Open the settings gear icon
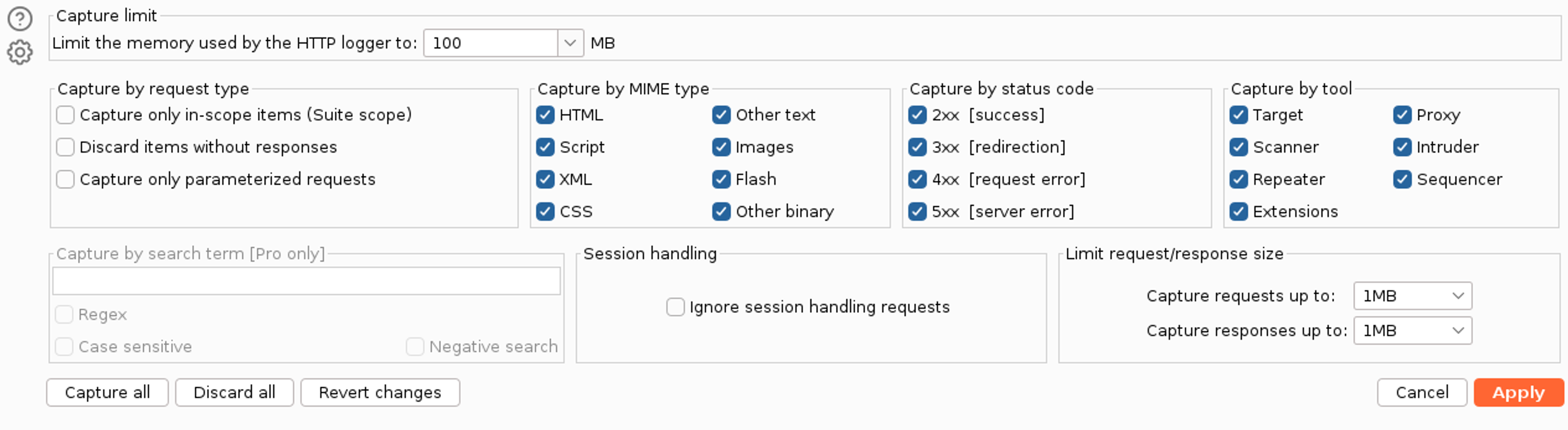1568x430 pixels. [x=20, y=52]
